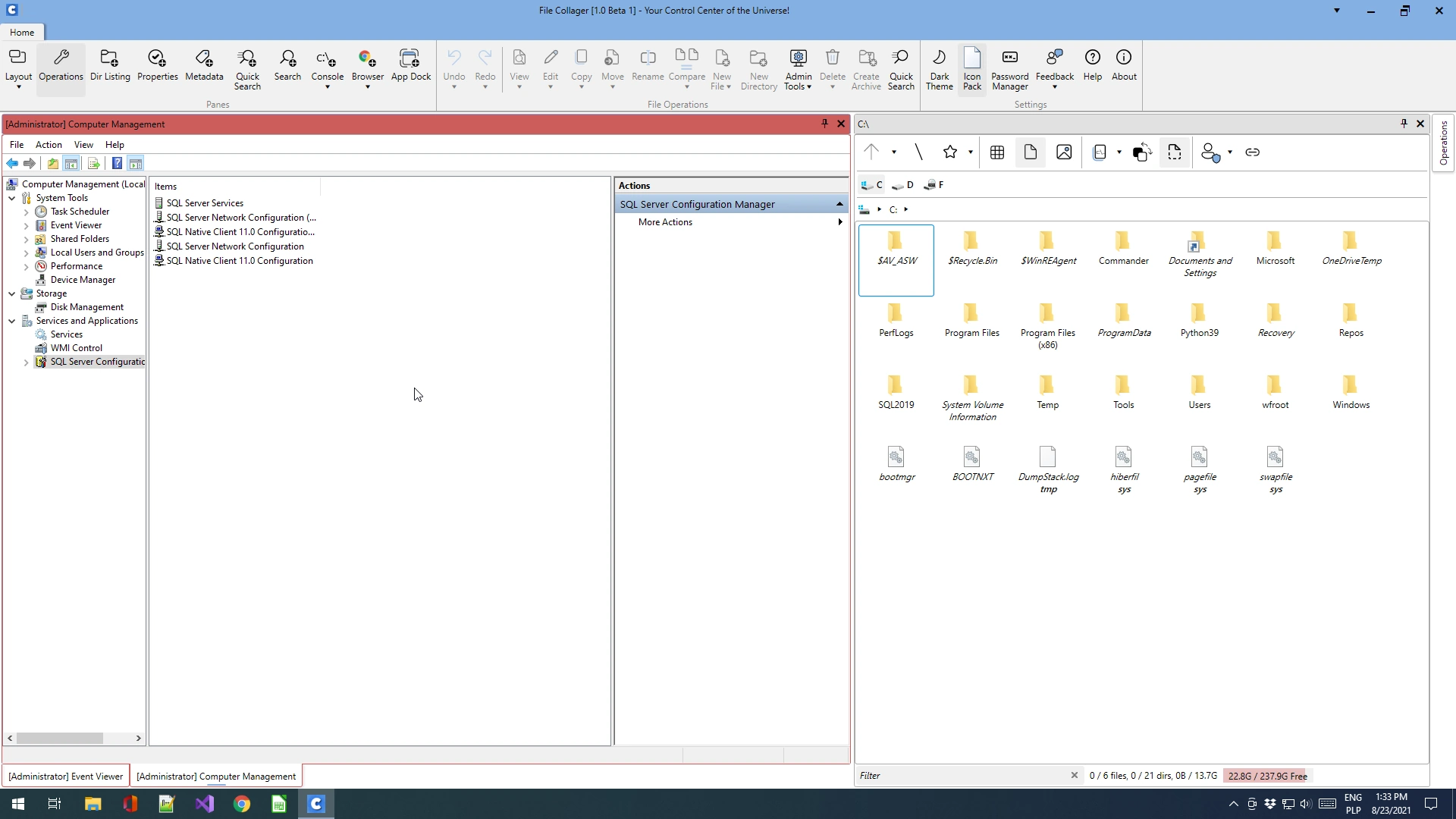Click the Back arrow in Computer Management toolbar
The height and width of the screenshot is (819, 1456).
click(x=12, y=164)
